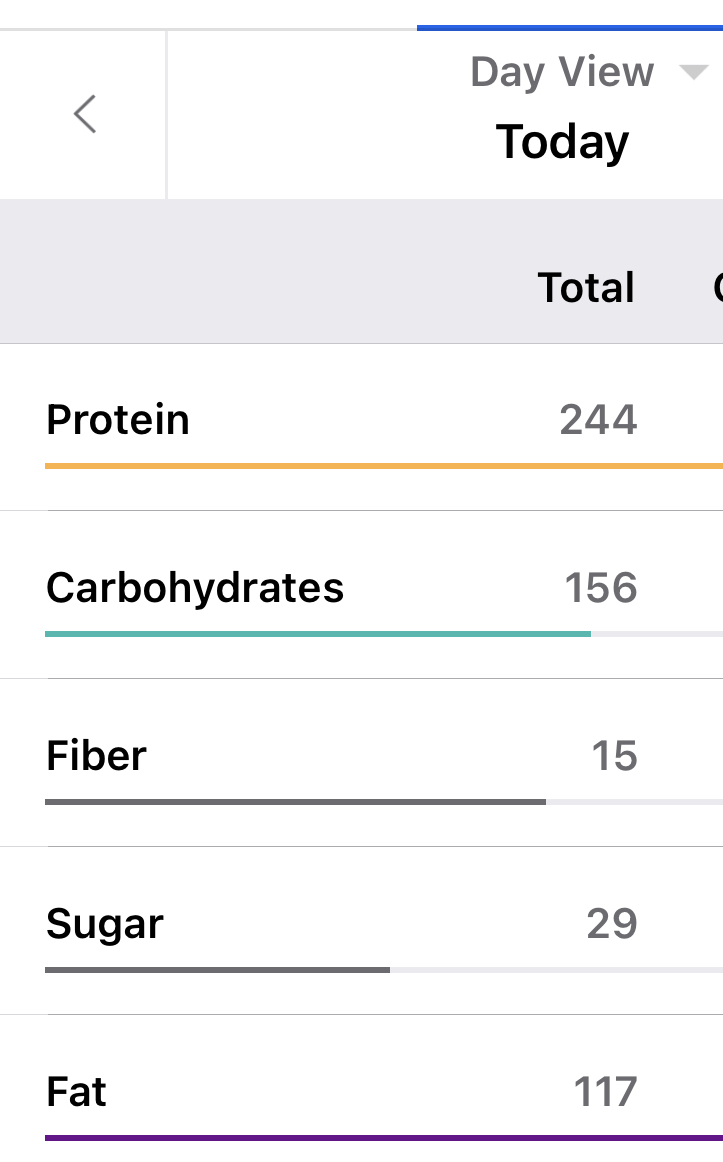
Task: Click the Sugar total value 29
Action: pos(612,923)
